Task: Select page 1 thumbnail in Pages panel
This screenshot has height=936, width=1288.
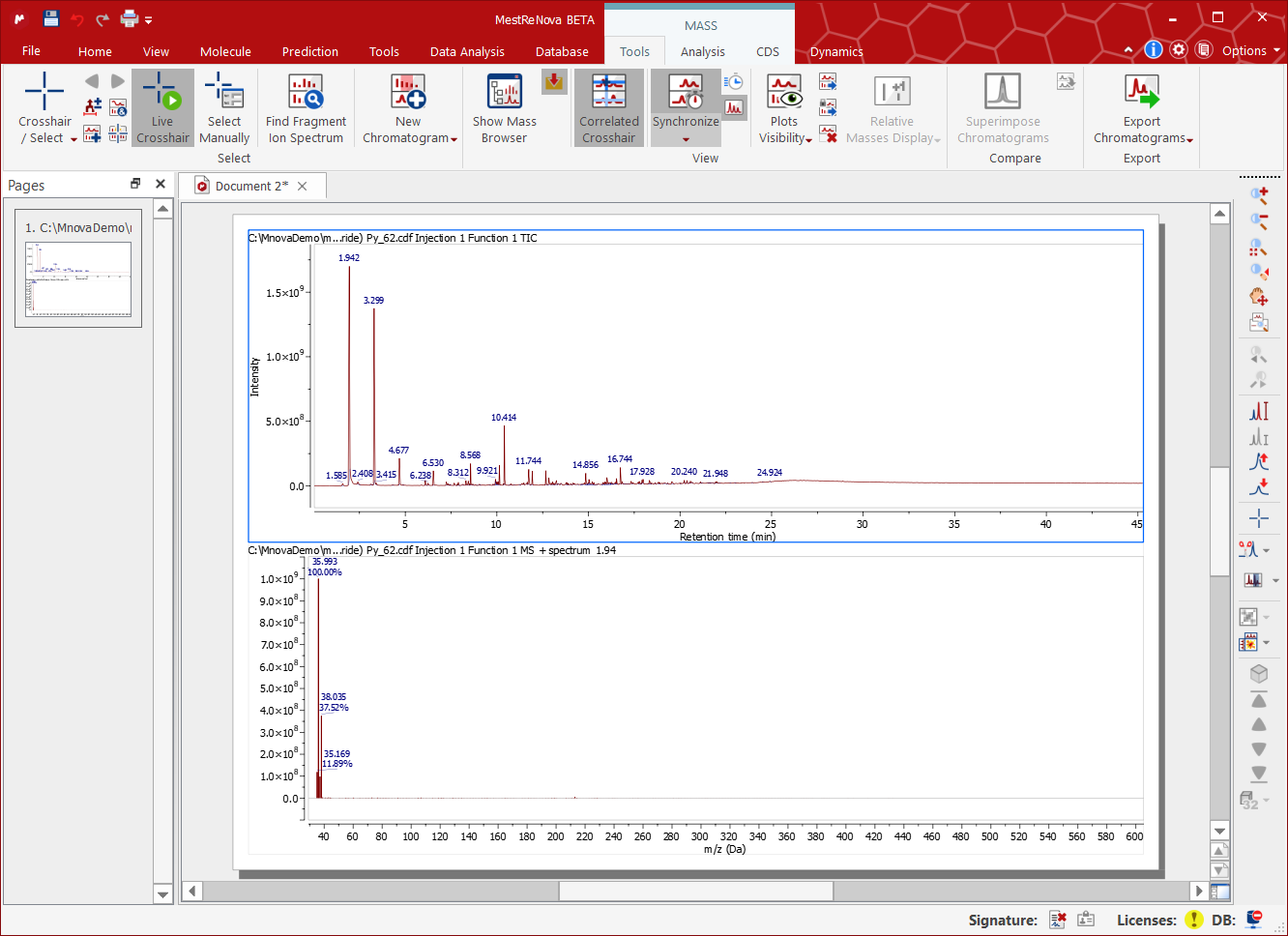Action: [x=78, y=278]
